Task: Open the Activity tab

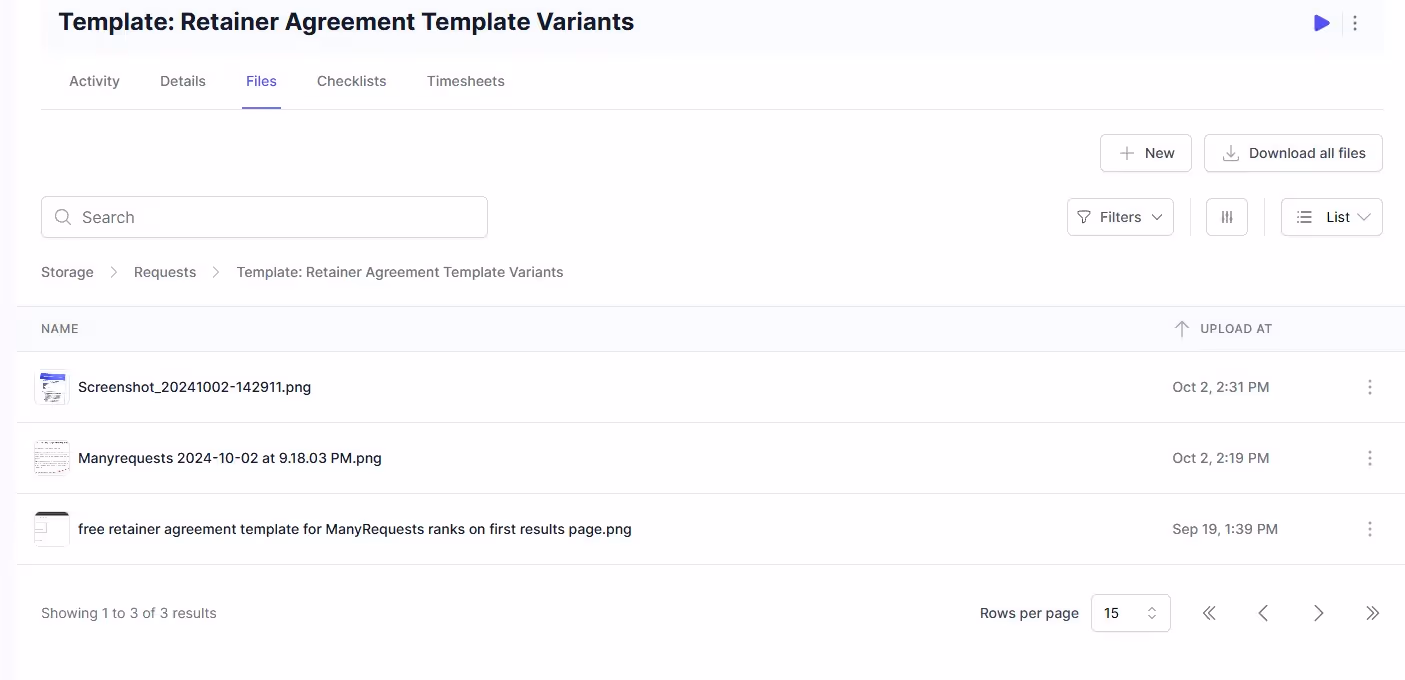Action: coord(94,81)
